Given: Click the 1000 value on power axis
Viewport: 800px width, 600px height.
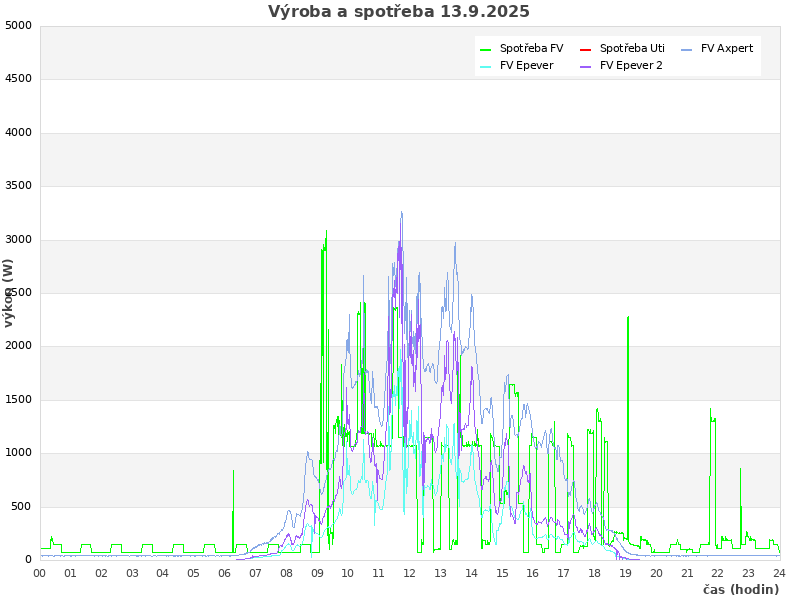Looking at the screenshot, I should pos(18,453).
